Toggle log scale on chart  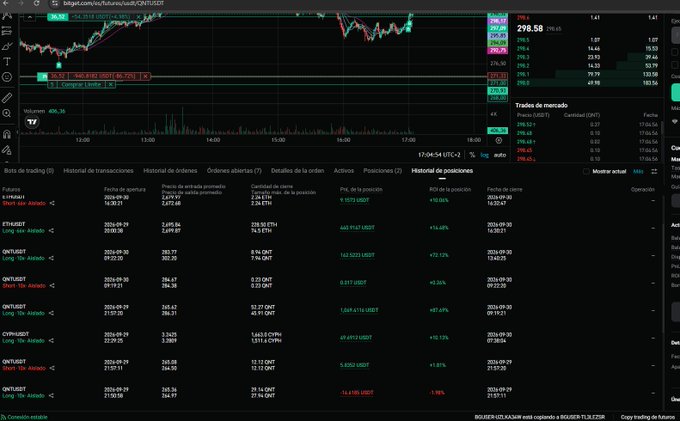pos(484,155)
